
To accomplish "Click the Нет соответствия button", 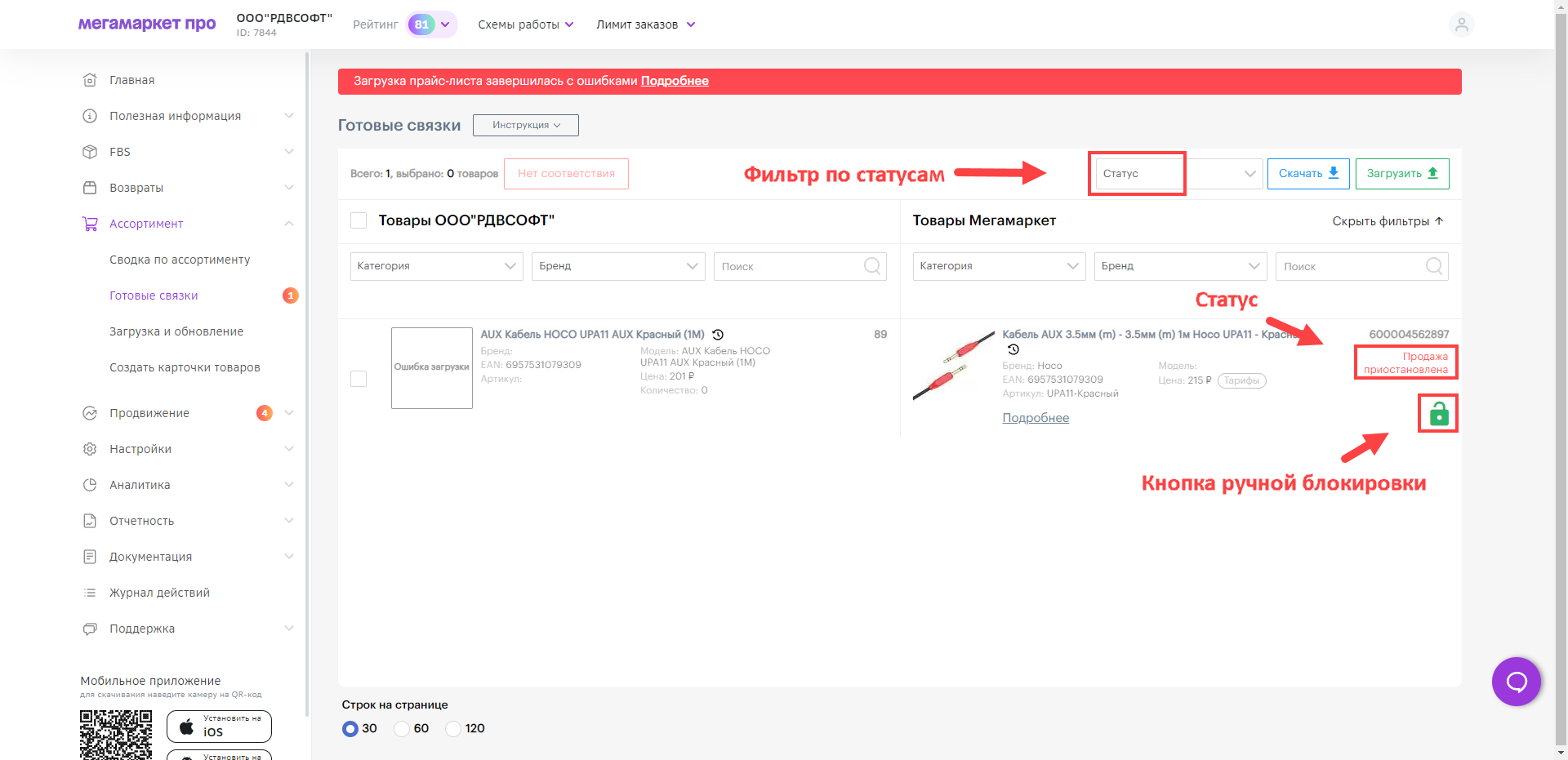I will click(x=566, y=174).
